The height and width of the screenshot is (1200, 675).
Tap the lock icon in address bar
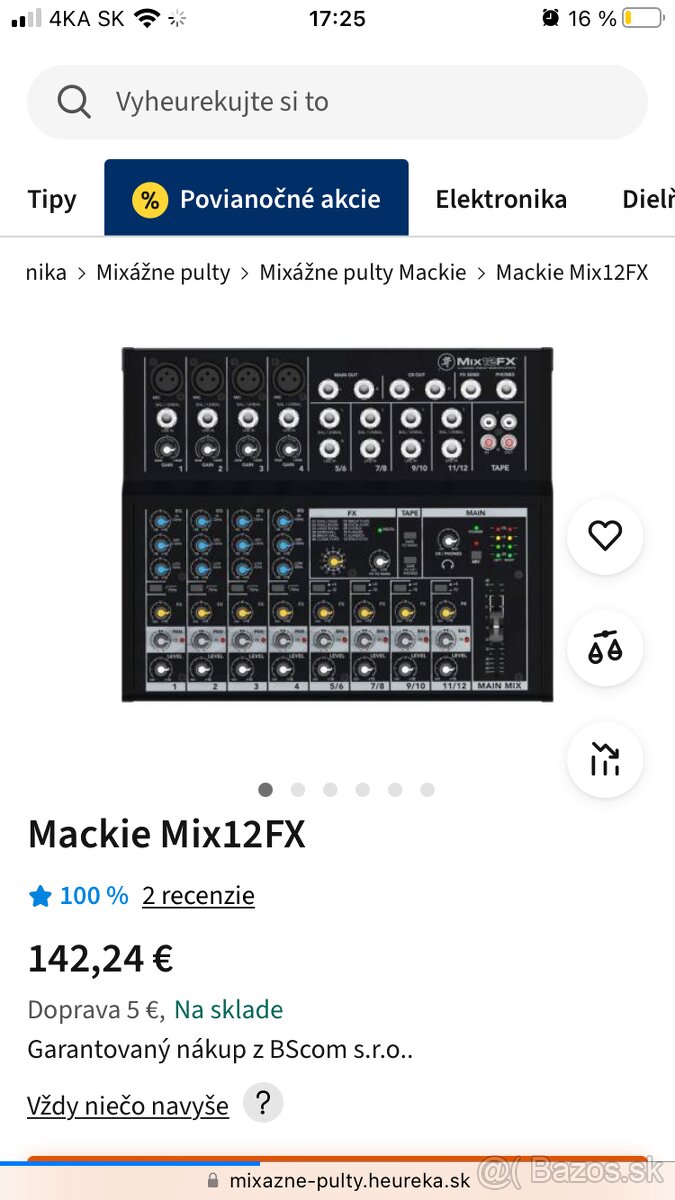(212, 1180)
